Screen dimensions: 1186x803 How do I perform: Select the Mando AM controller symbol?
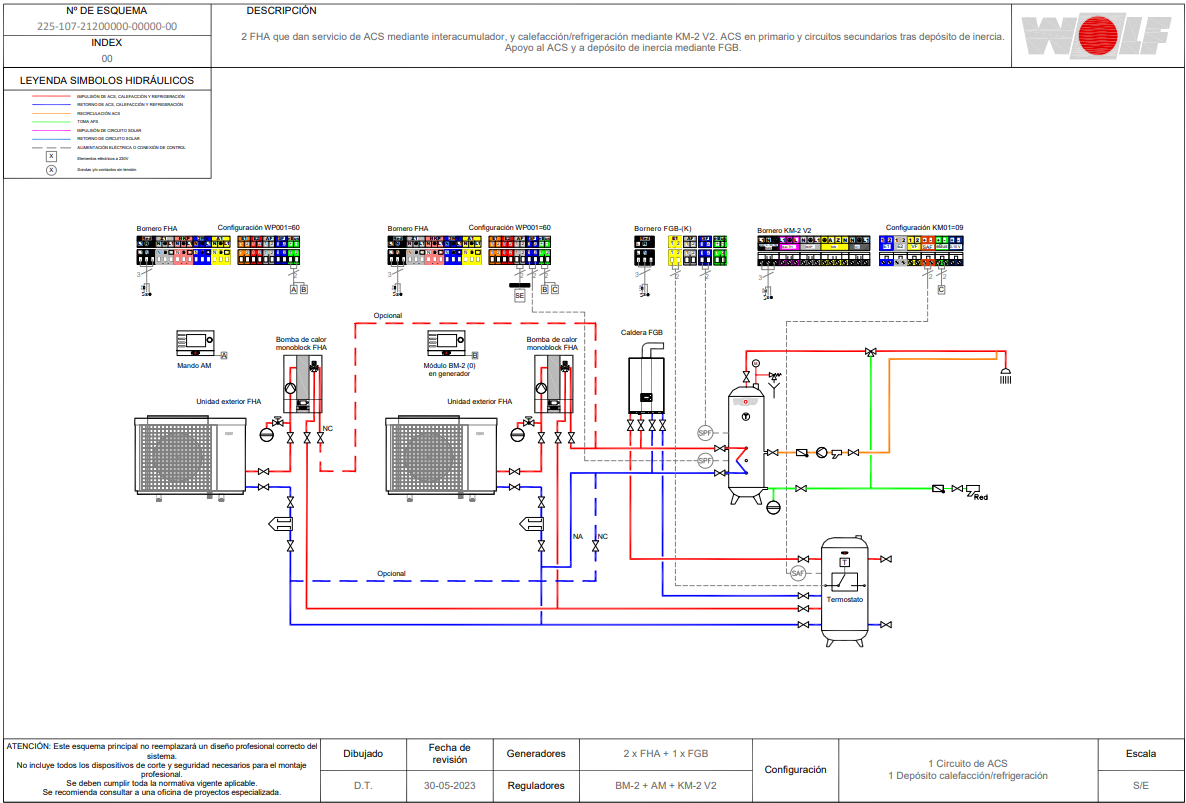pos(196,343)
